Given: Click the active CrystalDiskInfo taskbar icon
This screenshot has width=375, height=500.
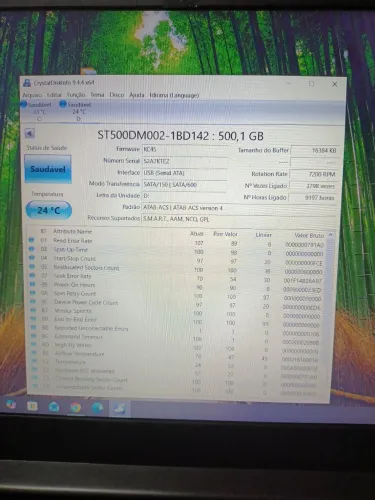Looking at the screenshot, I should coord(119,408).
